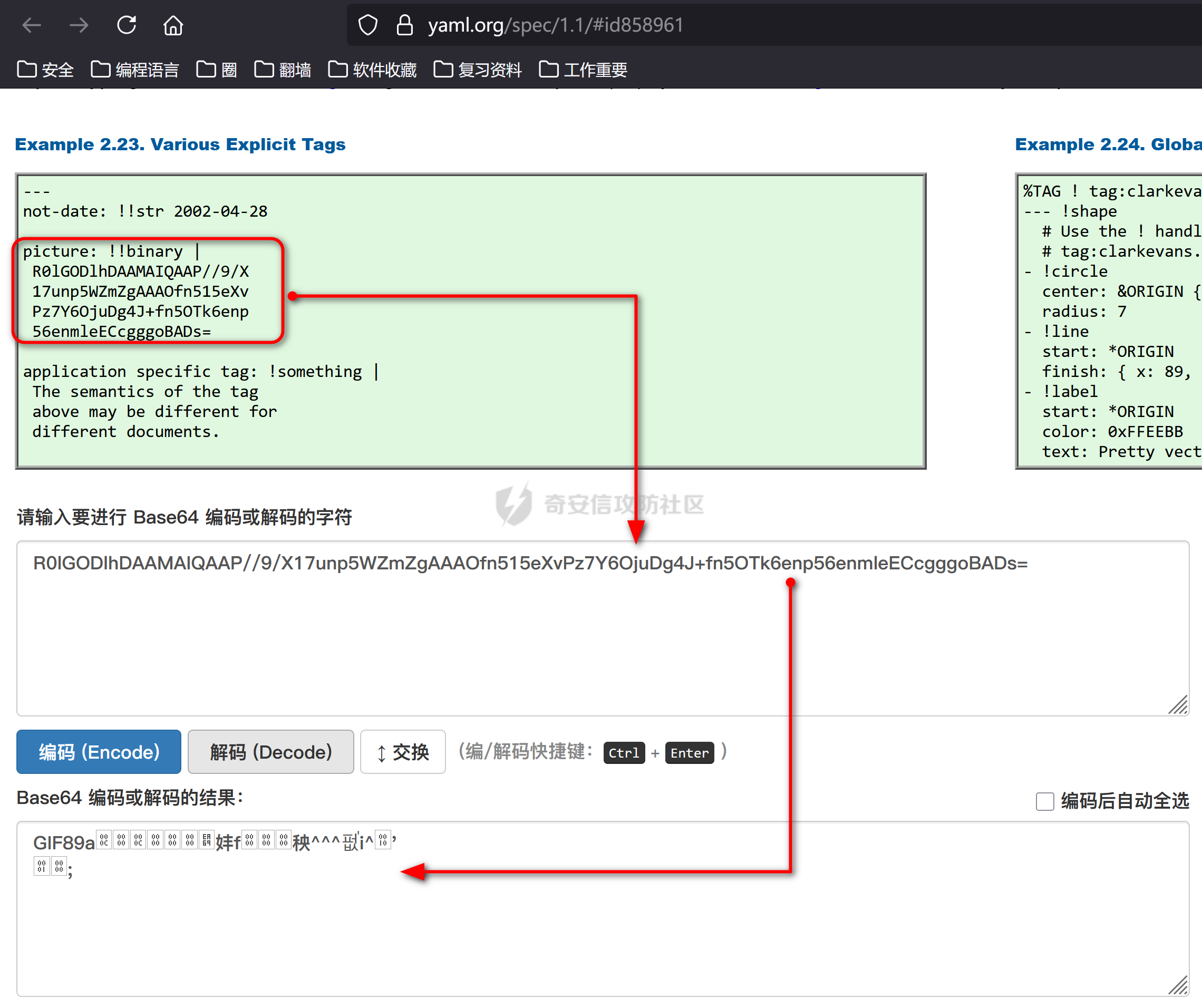Click the 解码 (Decode) button
Screen dimensions: 1202x1008
click(x=271, y=752)
